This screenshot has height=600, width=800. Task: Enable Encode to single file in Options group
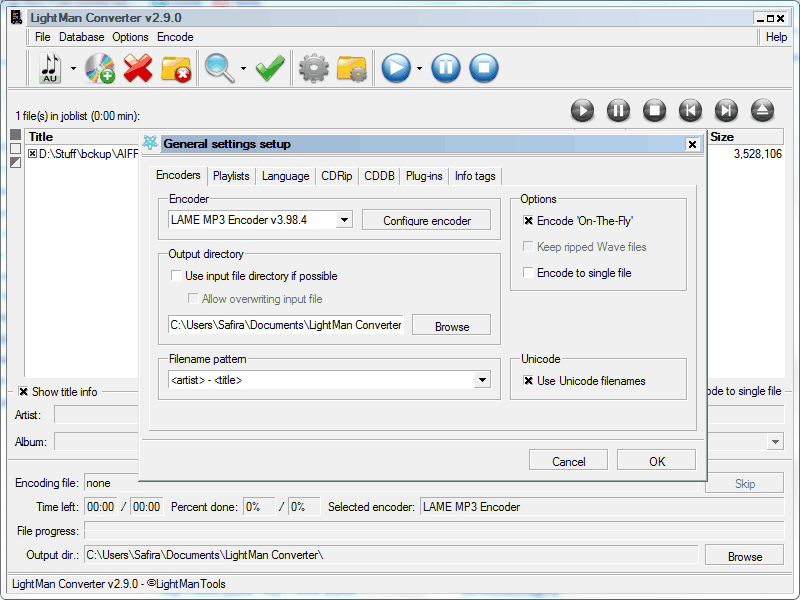529,273
